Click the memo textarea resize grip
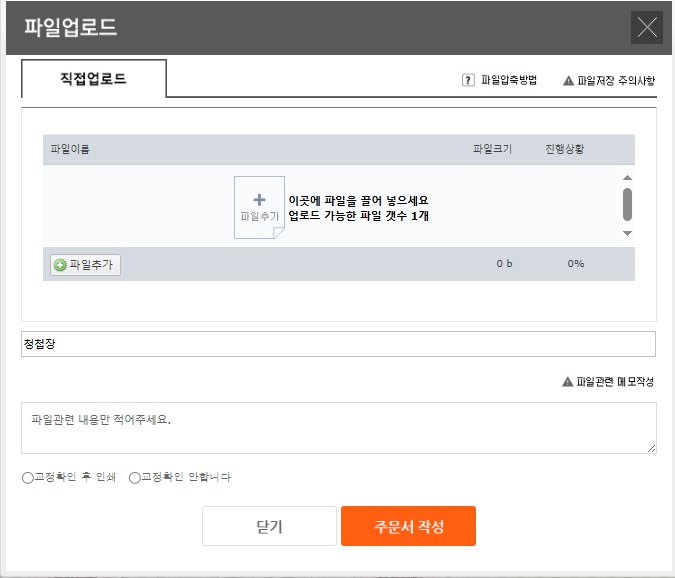Image resolution: width=675 pixels, height=578 pixels. 651,448
